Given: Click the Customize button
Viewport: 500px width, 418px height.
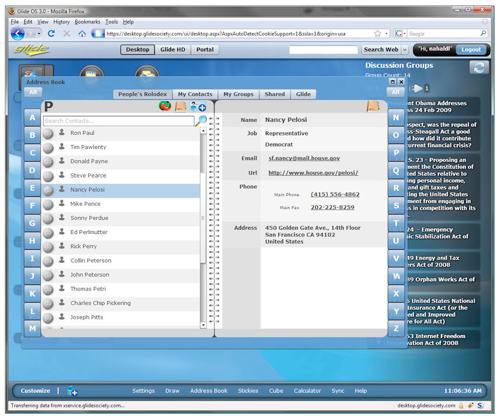Looking at the screenshot, I should point(35,391).
